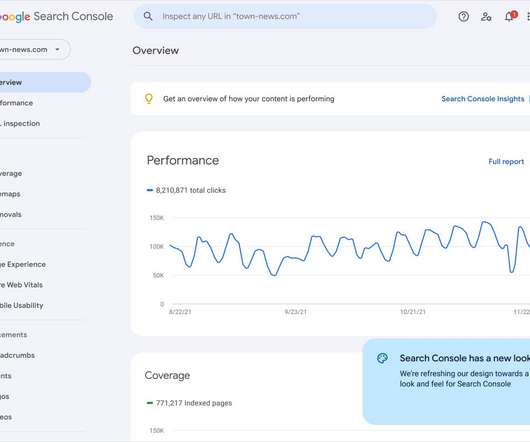The width and height of the screenshot is (530, 442).
Task: Click the Overview page title
Action: coord(155,50)
